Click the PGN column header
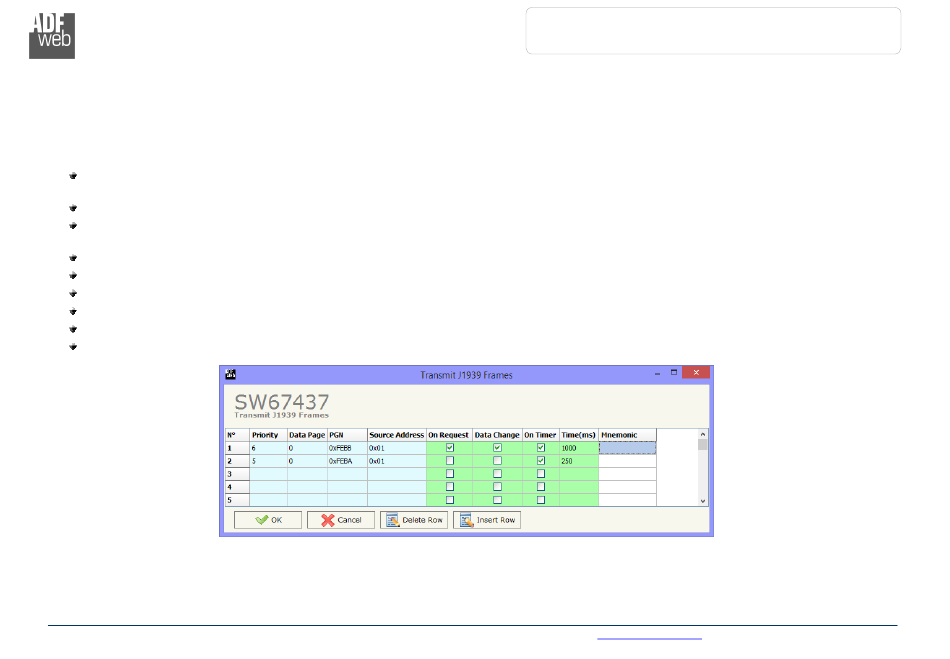 pyautogui.click(x=347, y=435)
